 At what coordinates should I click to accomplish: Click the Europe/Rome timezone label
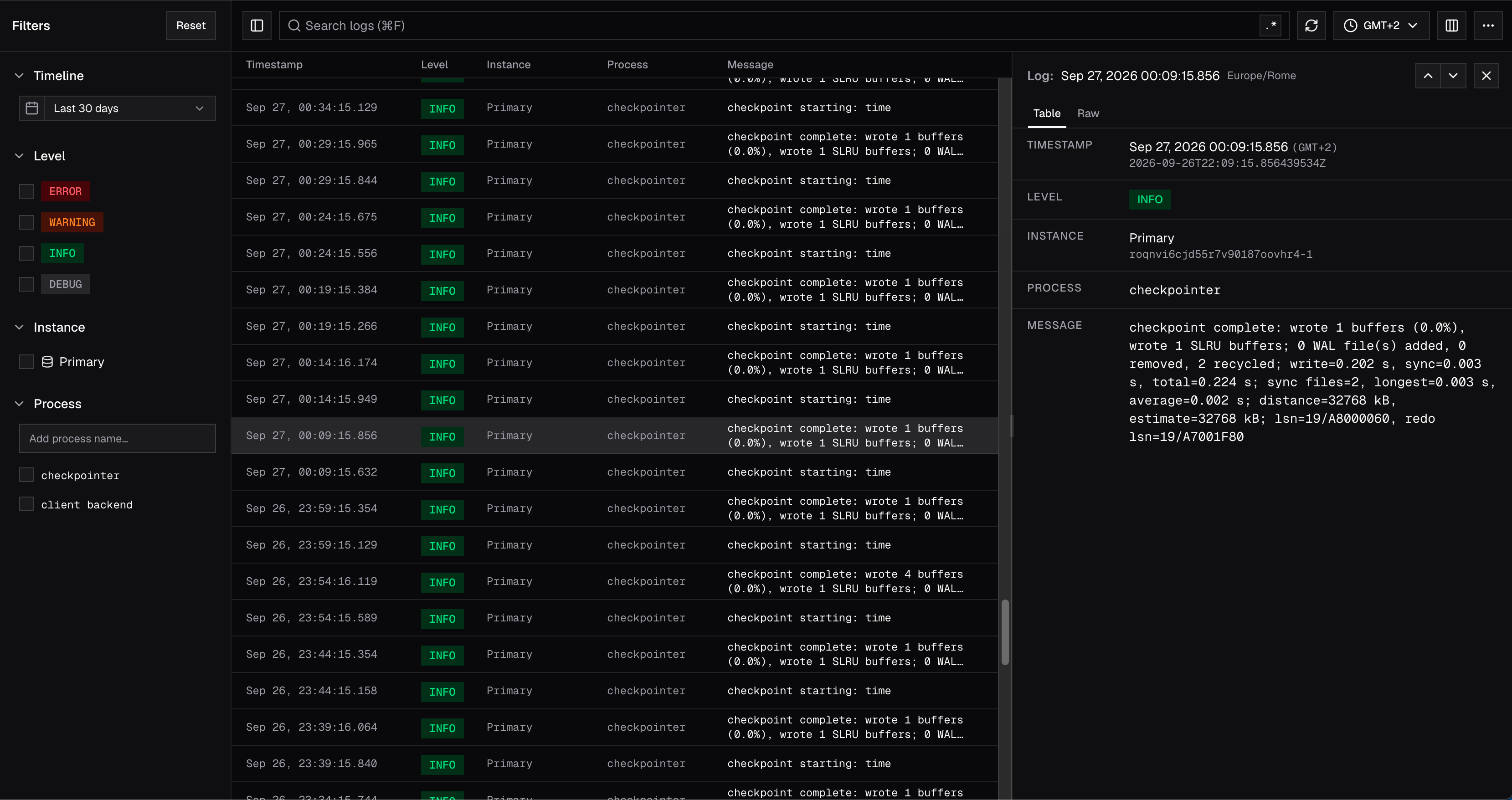1261,76
